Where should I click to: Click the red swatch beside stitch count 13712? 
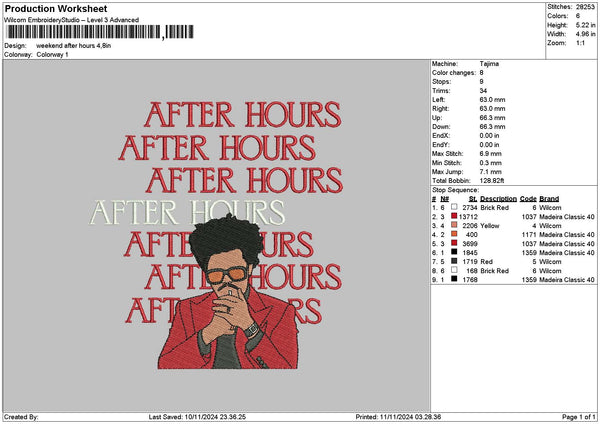click(454, 216)
